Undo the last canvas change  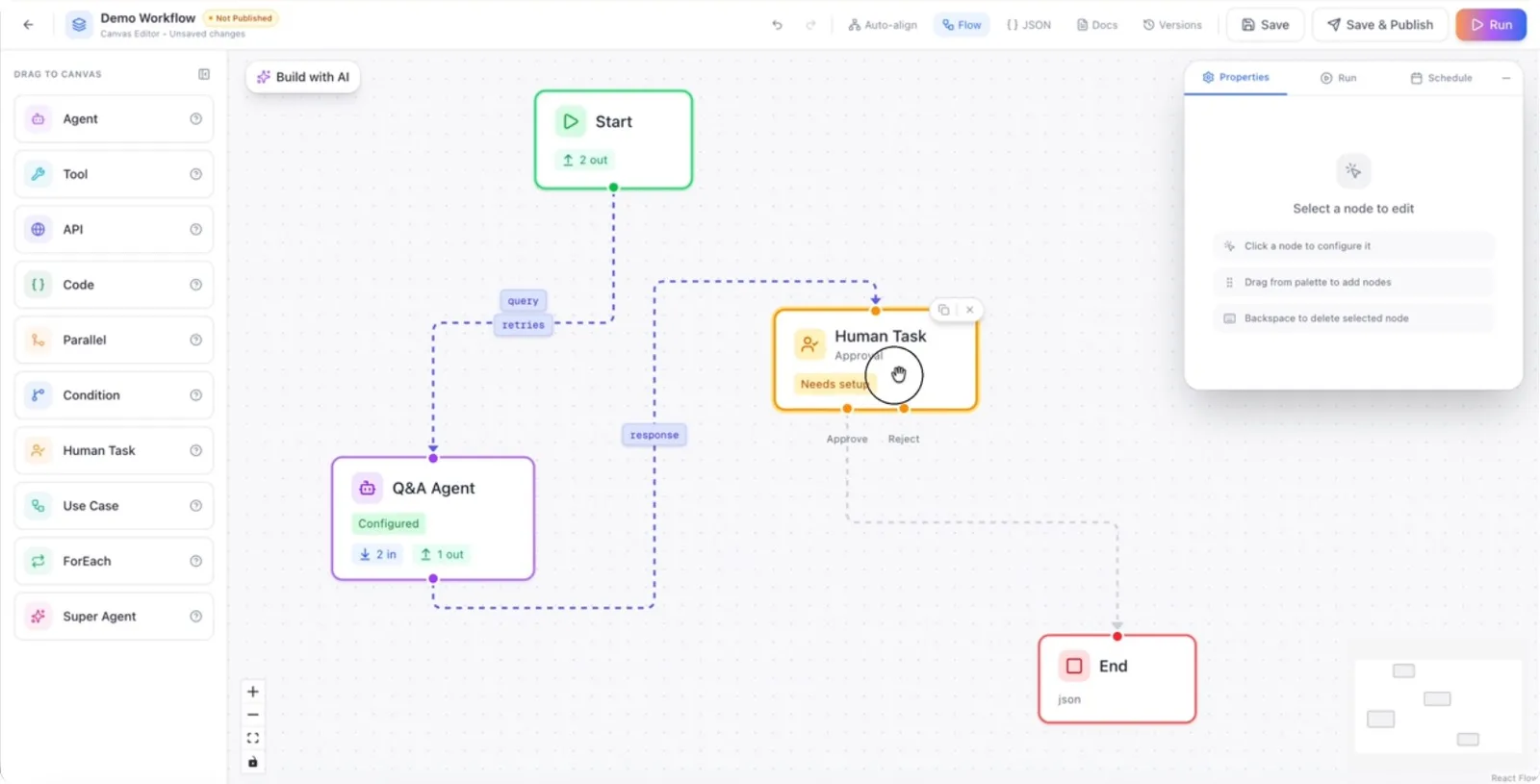pos(777,25)
